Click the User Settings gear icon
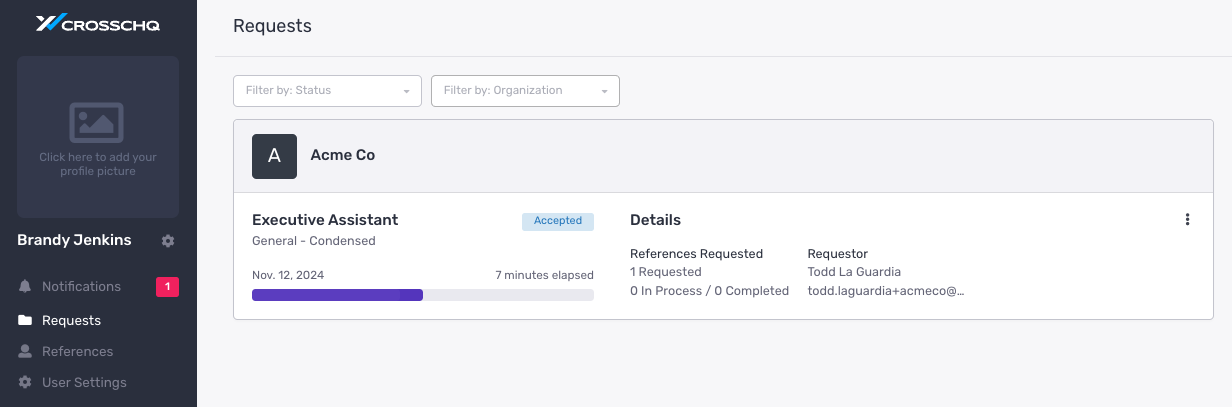This screenshot has height=407, width=1232. [x=25, y=383]
